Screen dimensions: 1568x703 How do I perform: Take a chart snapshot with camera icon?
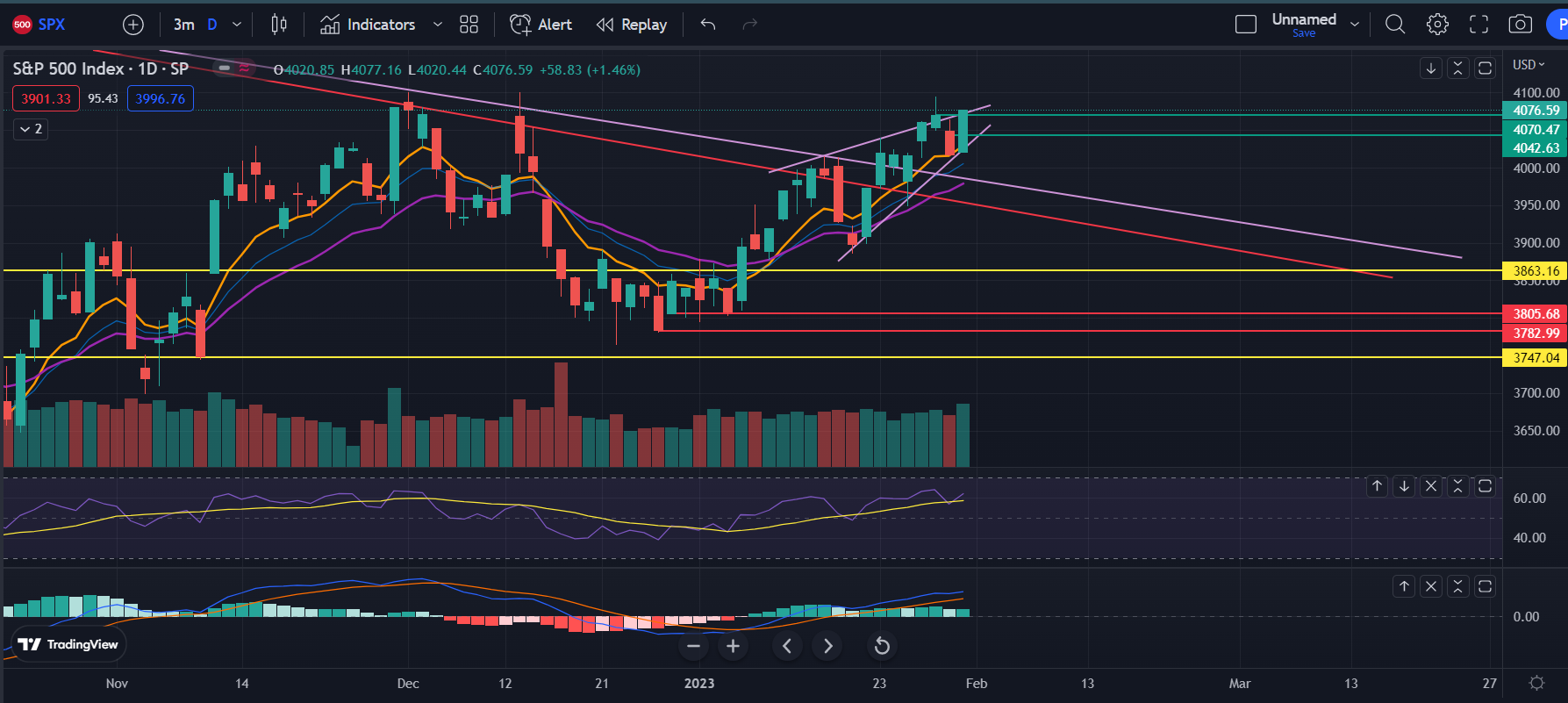coord(1521,25)
